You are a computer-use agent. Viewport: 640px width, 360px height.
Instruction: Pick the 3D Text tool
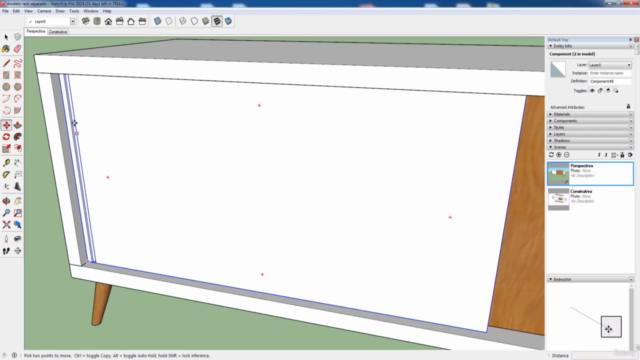click(x=18, y=187)
